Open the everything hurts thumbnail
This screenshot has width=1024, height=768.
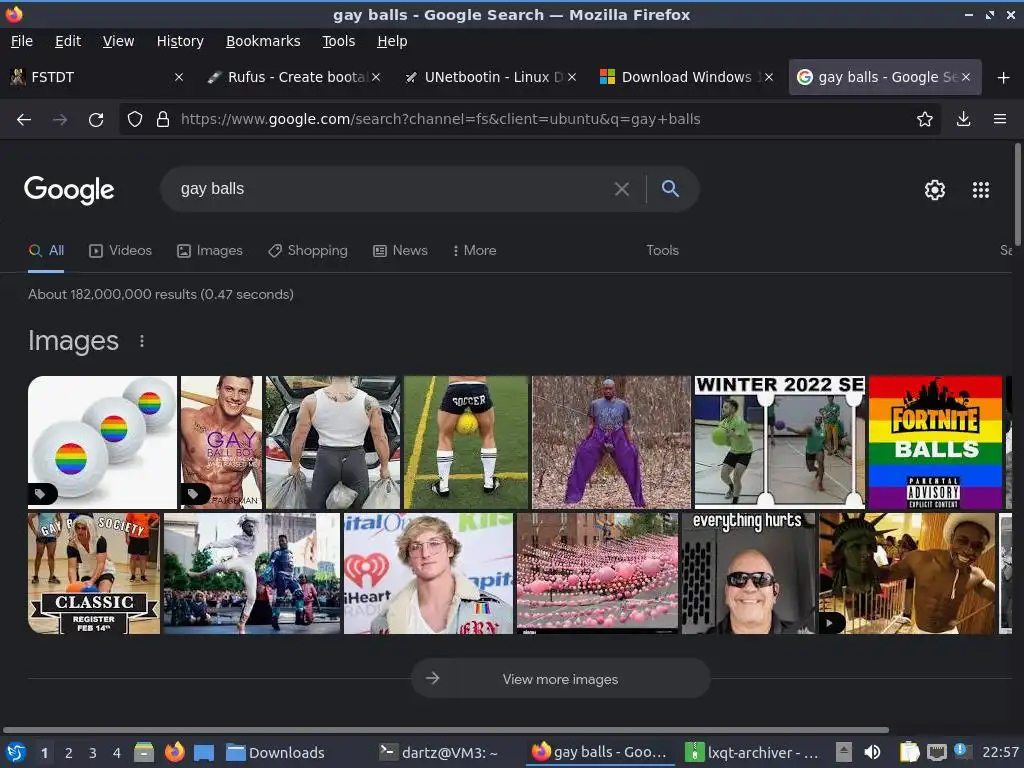(748, 573)
